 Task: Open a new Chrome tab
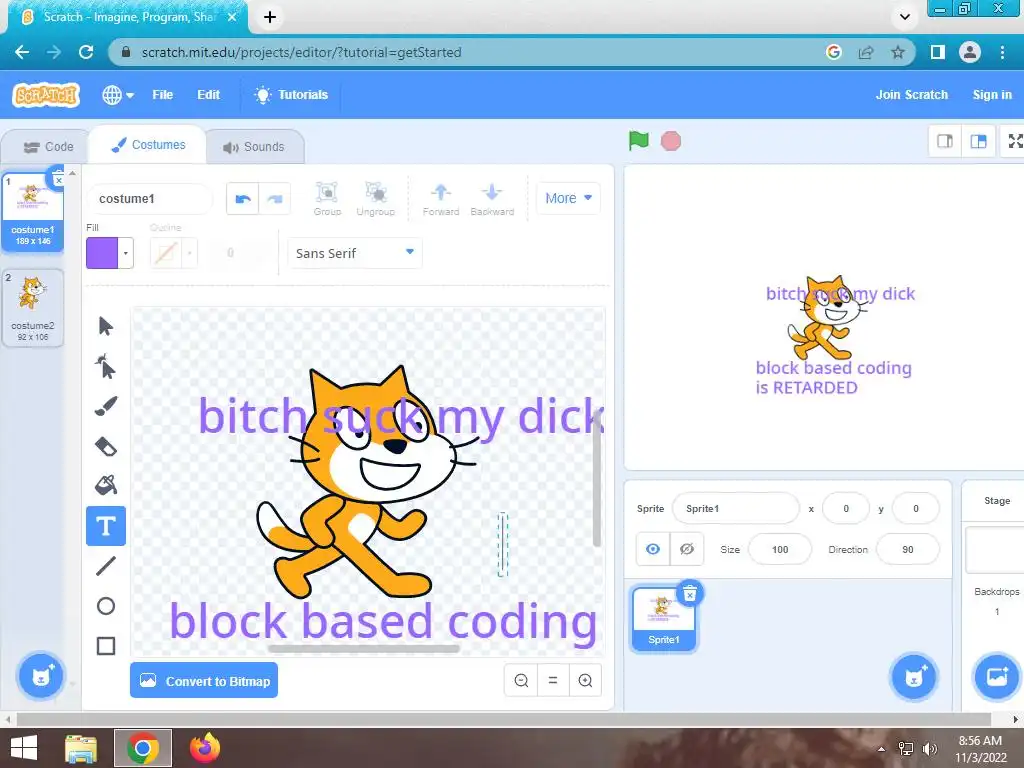click(270, 17)
